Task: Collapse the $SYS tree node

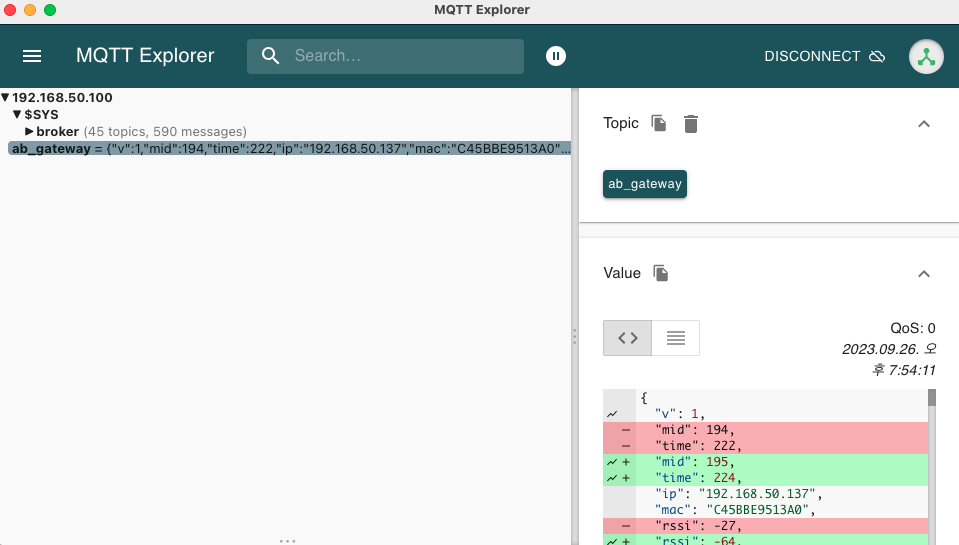Action: (x=17, y=114)
